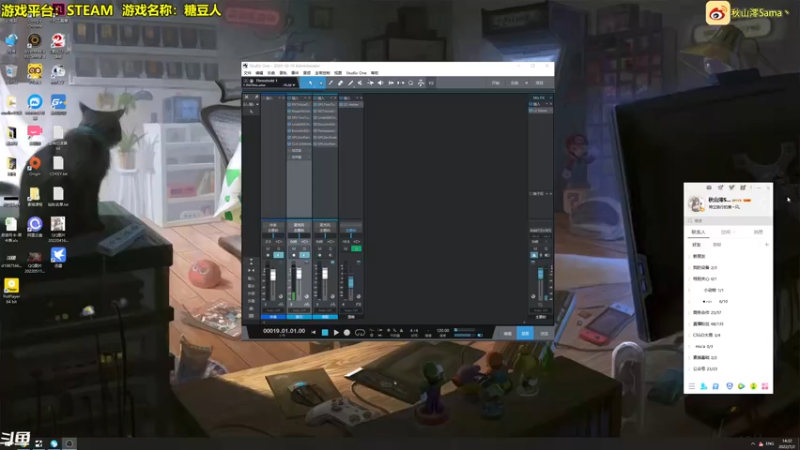Select the Eraser tool in Studio One toolbar
The width and height of the screenshot is (800, 450).
tap(340, 83)
